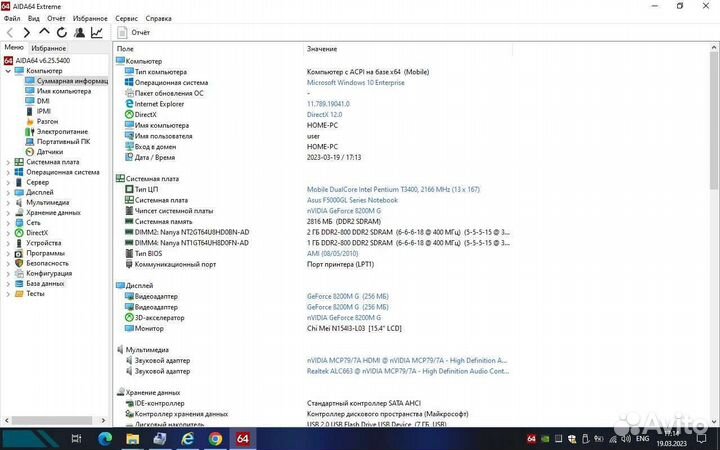This screenshot has width=720, height=450.
Task: Open the Microsoft Windows 10 Enterprise link
Action: point(355,83)
